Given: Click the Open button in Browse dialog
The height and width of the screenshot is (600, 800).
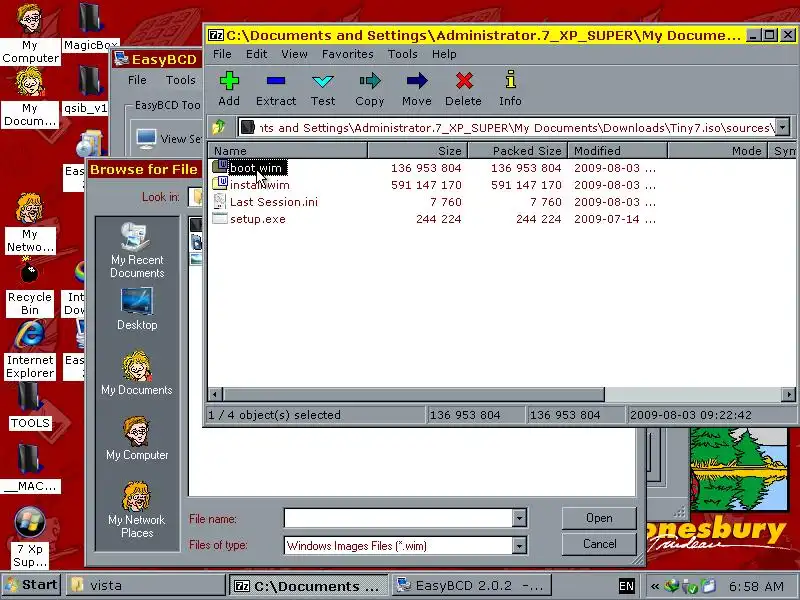Looking at the screenshot, I should [x=599, y=518].
